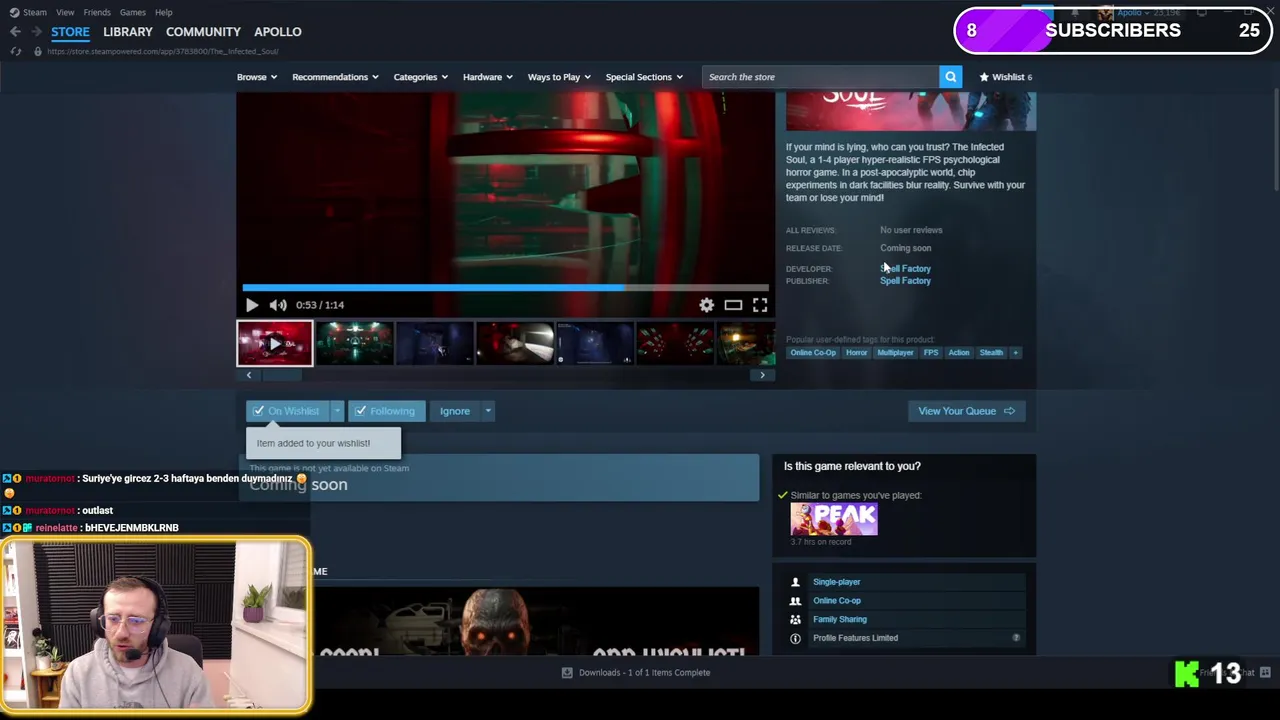Viewport: 1280px width, 720px height.
Task: Open the APOLLO profile tab
Action: (x=277, y=32)
